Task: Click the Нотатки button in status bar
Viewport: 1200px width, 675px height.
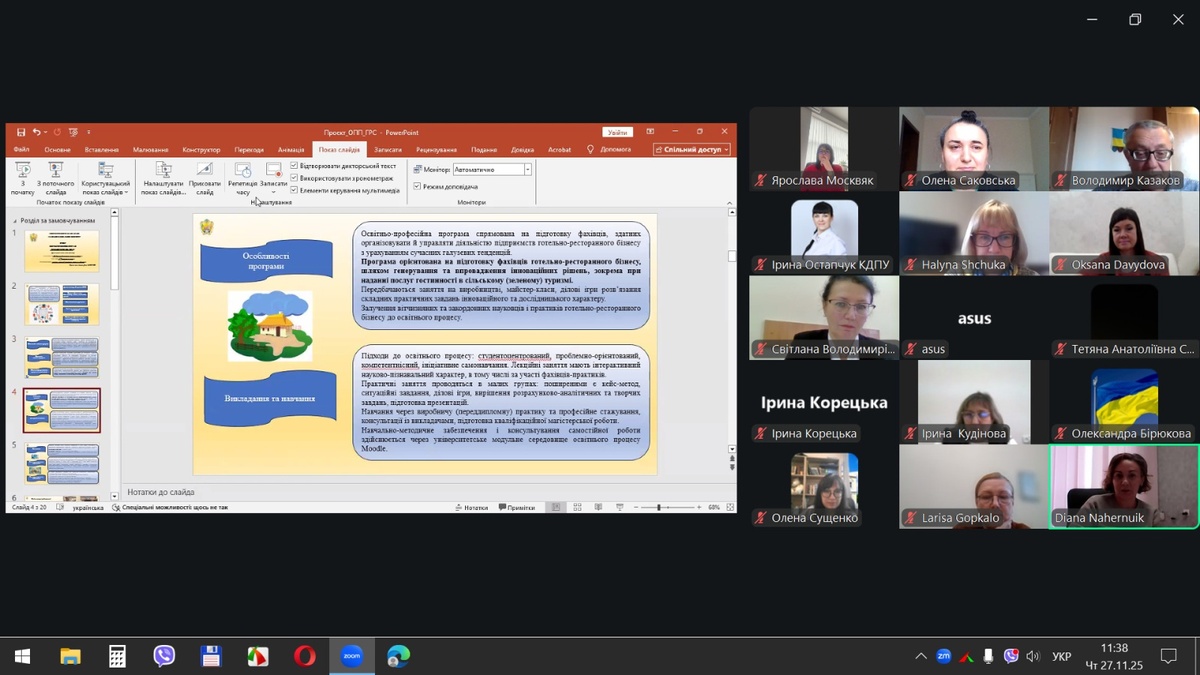Action: pos(470,508)
